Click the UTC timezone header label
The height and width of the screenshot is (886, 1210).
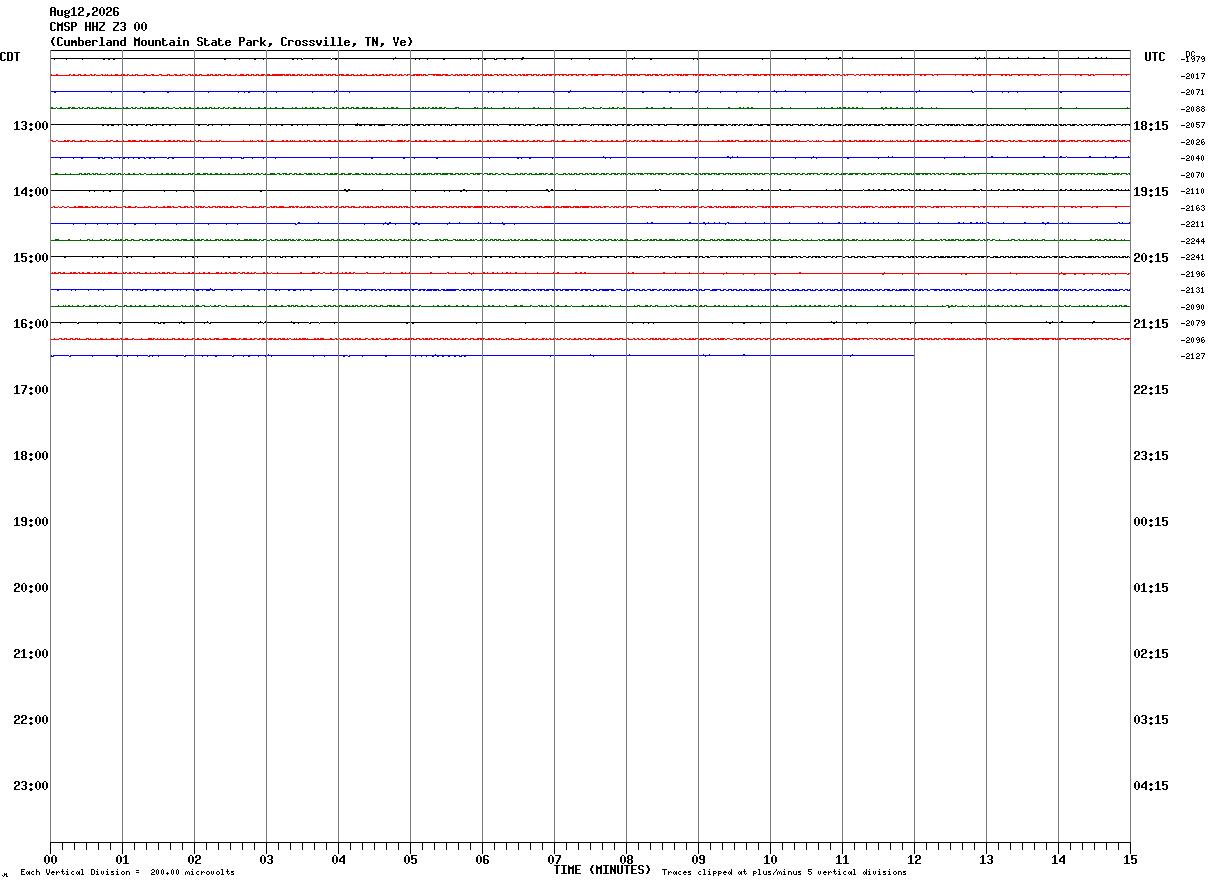(x=1155, y=57)
